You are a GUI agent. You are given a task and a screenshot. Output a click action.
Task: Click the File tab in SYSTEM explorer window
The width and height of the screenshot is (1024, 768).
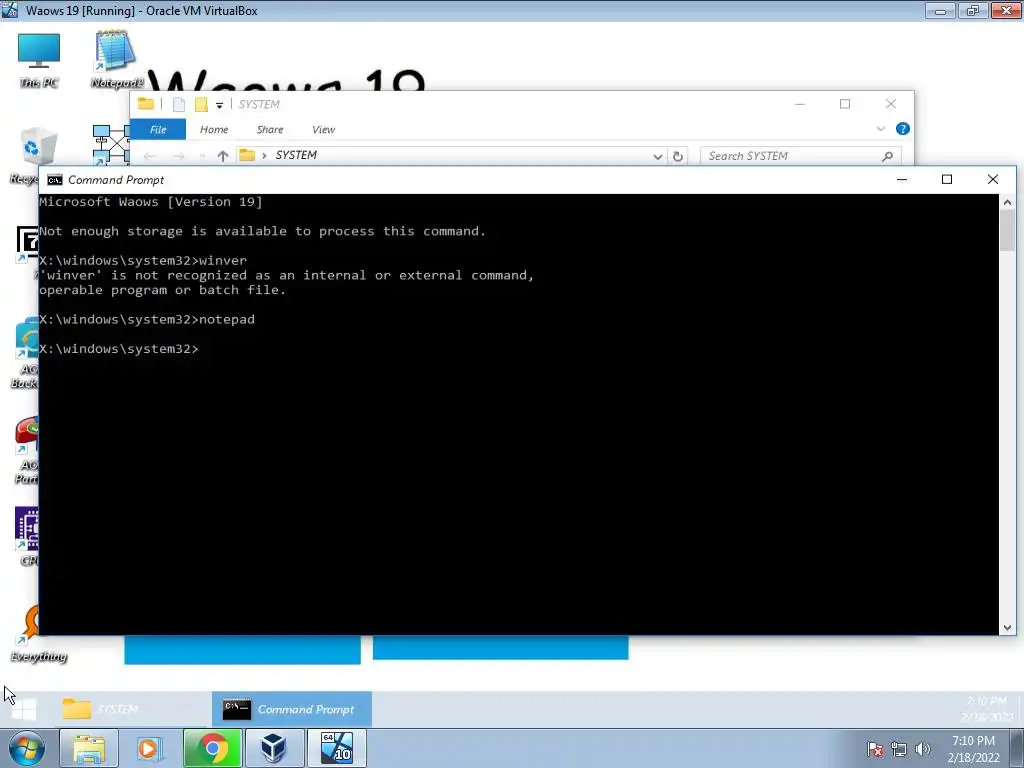[158, 129]
